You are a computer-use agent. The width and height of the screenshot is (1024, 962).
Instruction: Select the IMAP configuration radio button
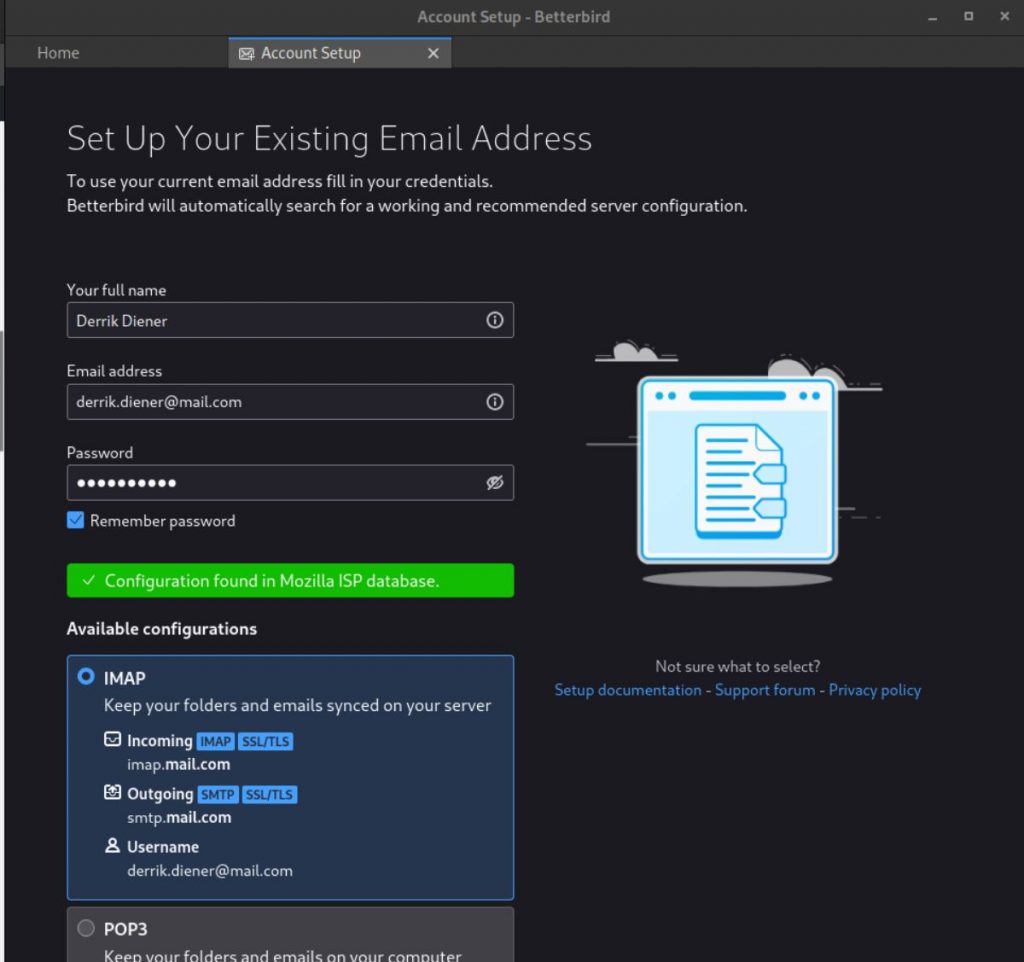pyautogui.click(x=86, y=677)
